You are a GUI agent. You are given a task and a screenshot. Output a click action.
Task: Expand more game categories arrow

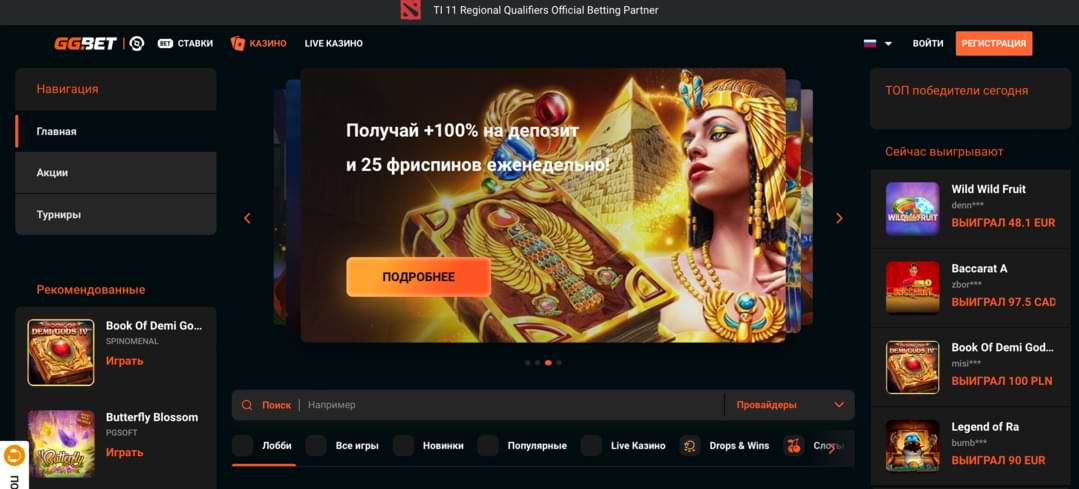pyautogui.click(x=832, y=448)
